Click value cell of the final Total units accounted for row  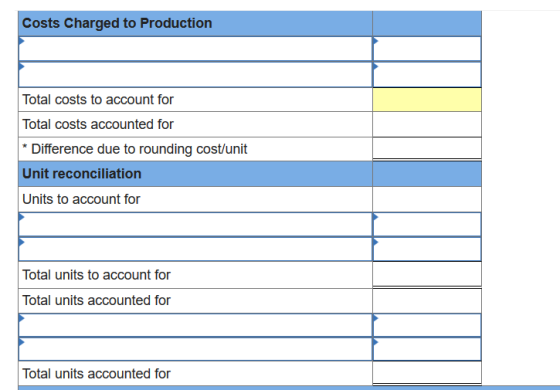coord(427,373)
